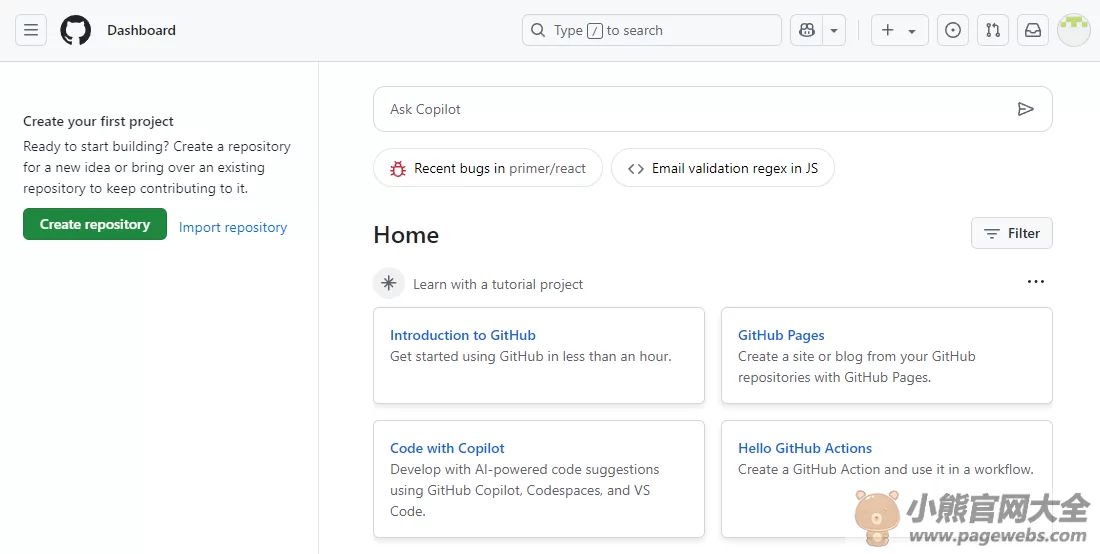Open the hamburger navigation menu
Viewport: 1100px width, 554px height.
pyautogui.click(x=31, y=30)
